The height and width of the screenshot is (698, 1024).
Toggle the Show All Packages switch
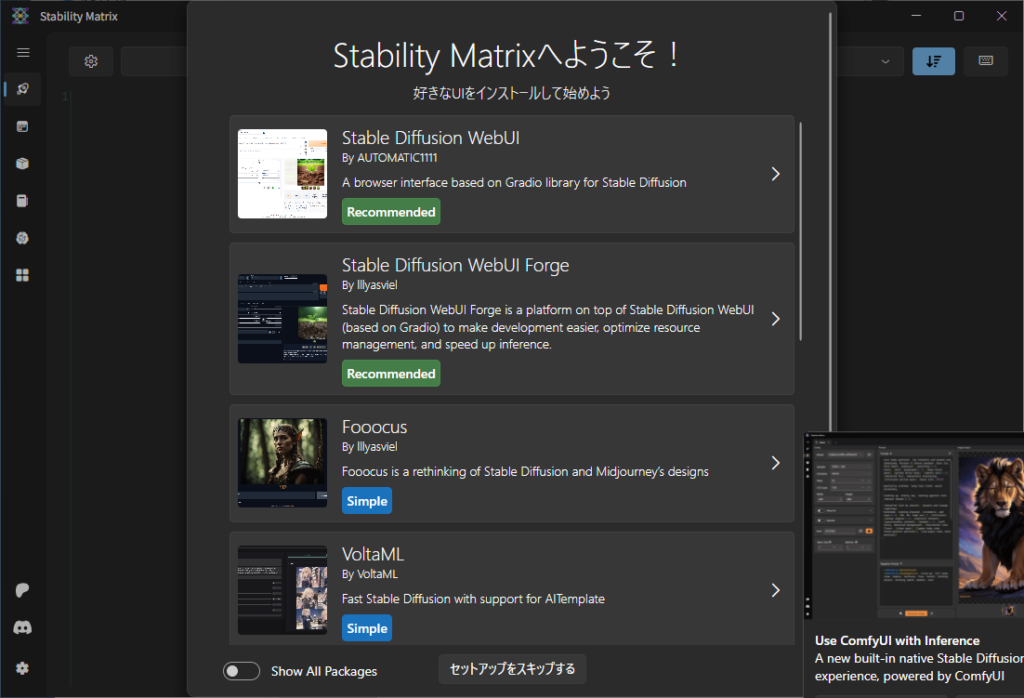242,671
